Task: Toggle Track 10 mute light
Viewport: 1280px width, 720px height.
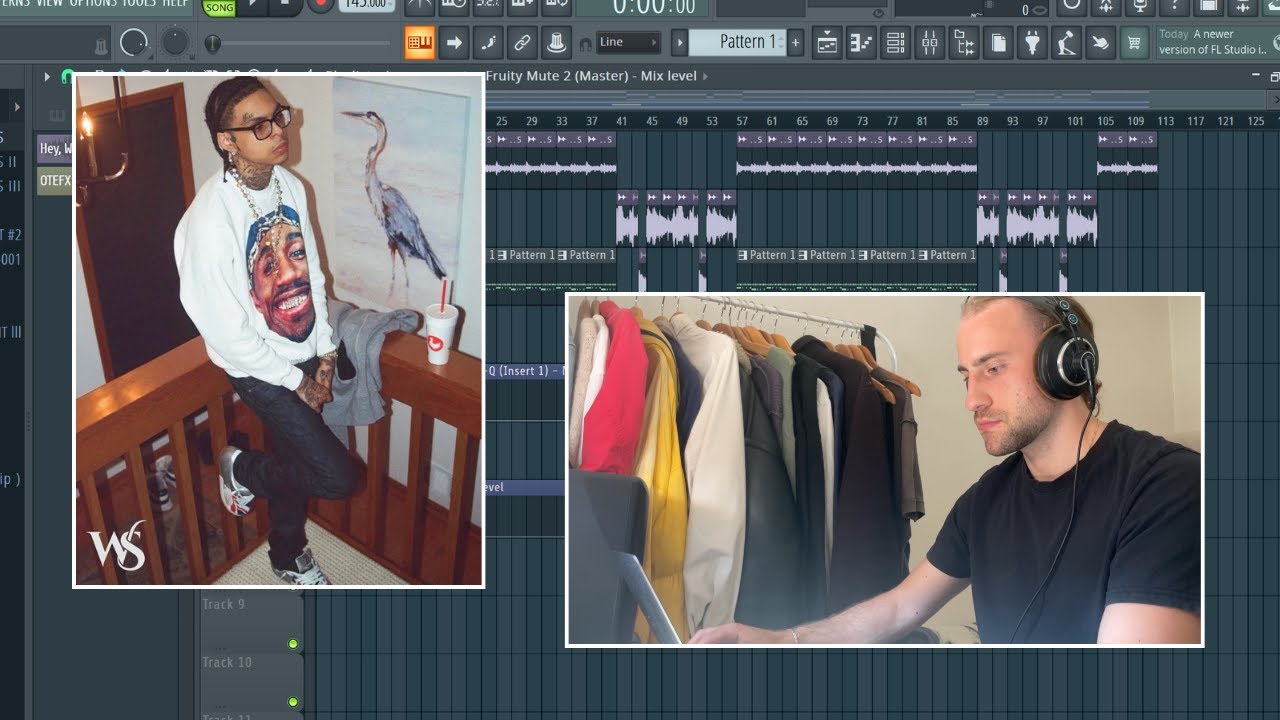Action: pyautogui.click(x=293, y=702)
